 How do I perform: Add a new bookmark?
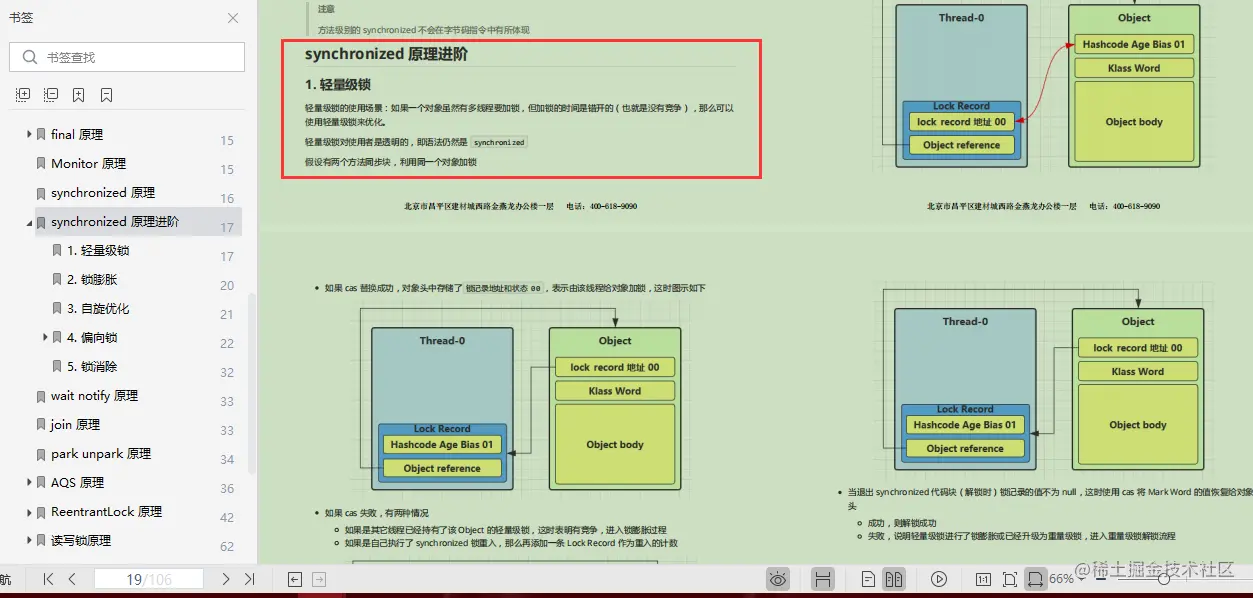tap(79, 93)
